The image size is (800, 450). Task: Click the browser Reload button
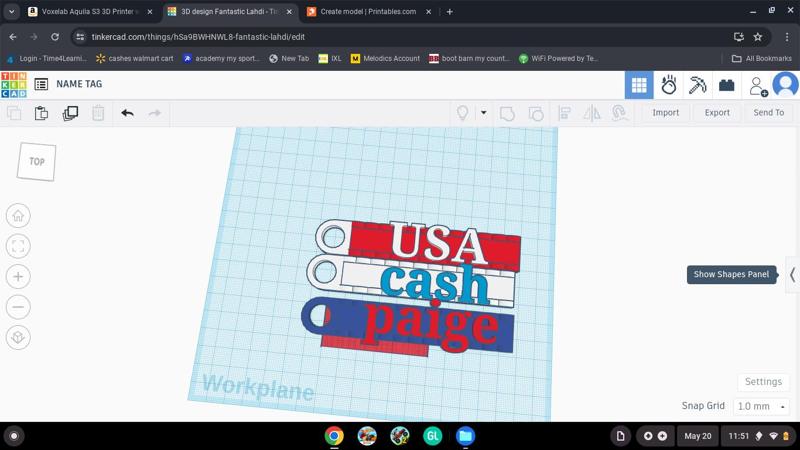[55, 37]
